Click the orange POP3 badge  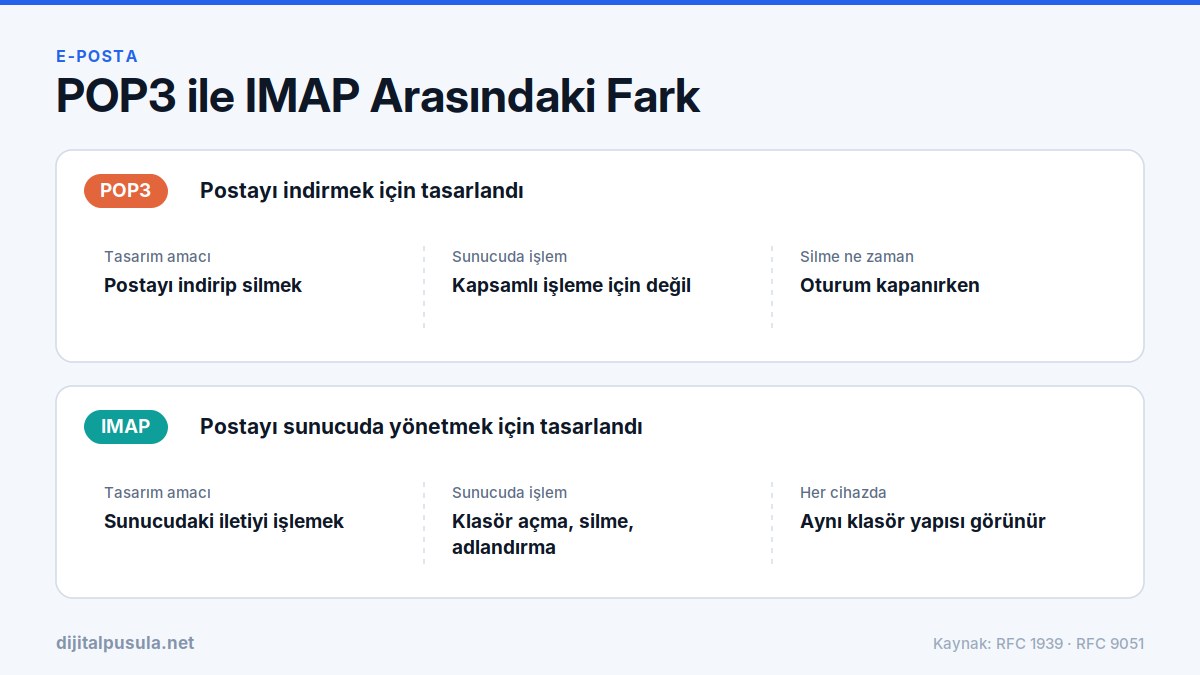[126, 190]
